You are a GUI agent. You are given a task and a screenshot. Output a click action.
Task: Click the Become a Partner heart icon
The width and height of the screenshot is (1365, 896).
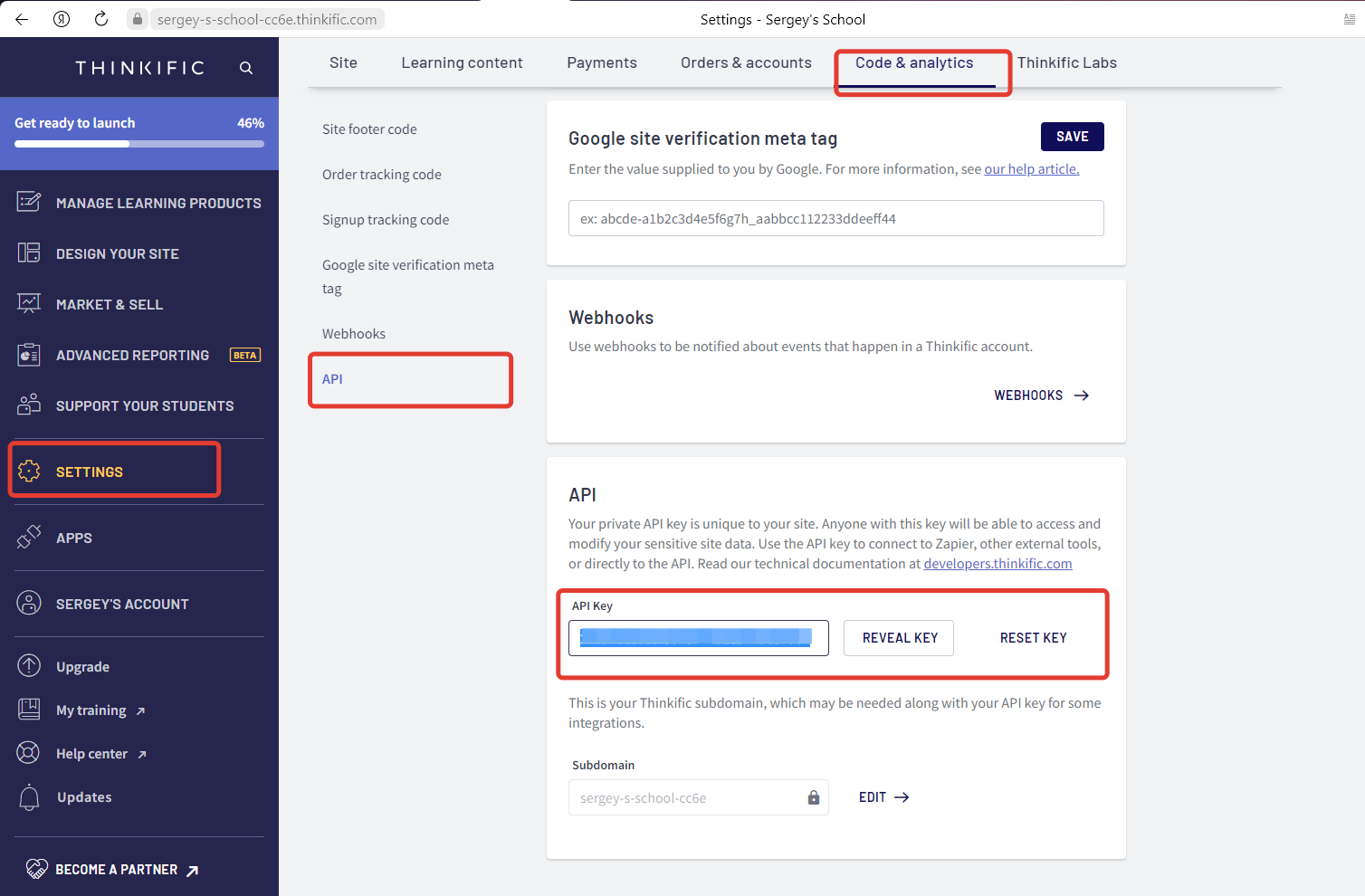pyautogui.click(x=36, y=869)
